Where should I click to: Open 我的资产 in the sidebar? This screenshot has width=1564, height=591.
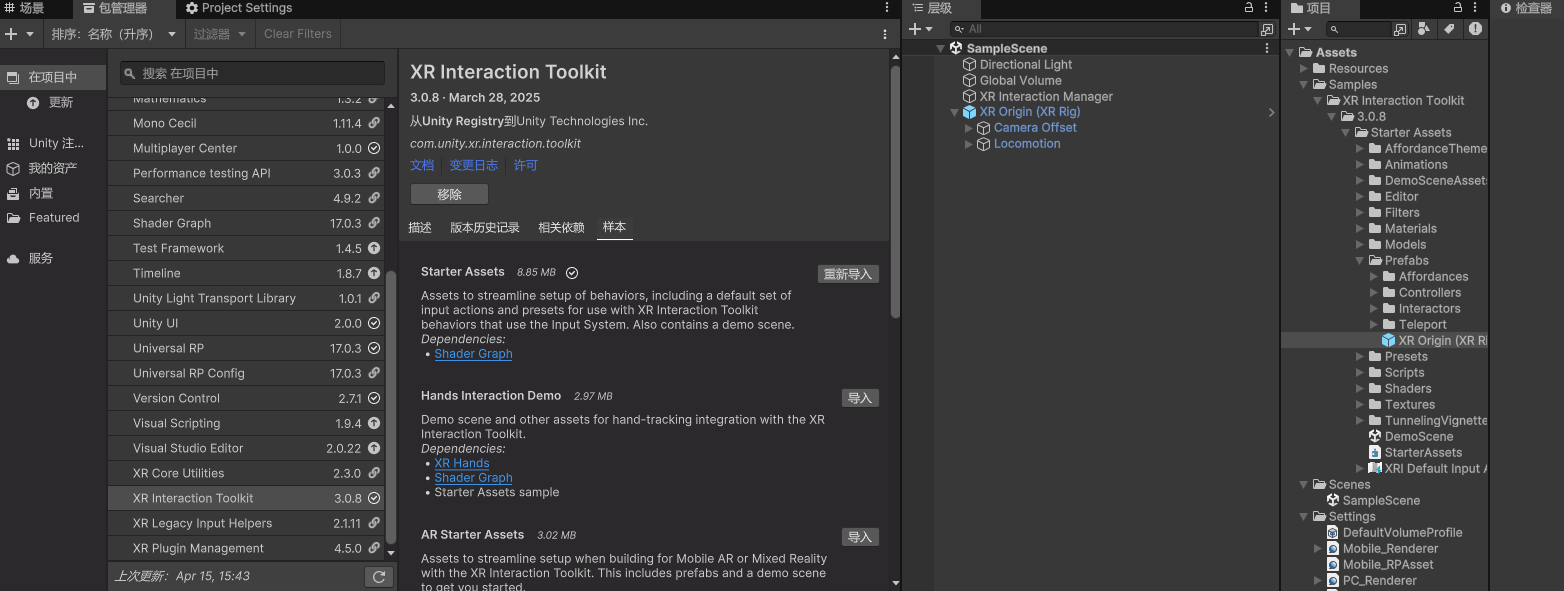(x=53, y=168)
